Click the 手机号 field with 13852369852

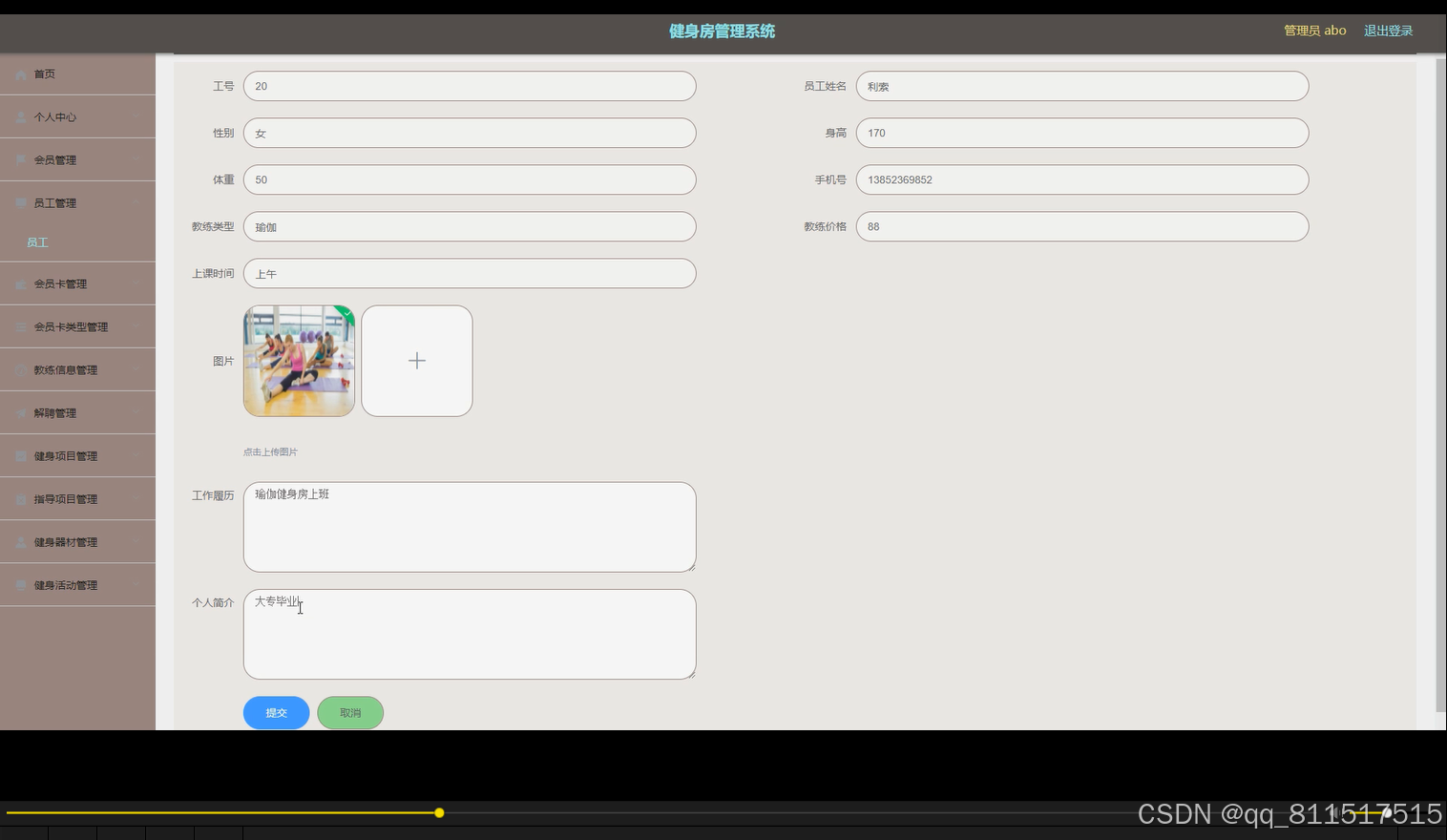coord(1082,179)
